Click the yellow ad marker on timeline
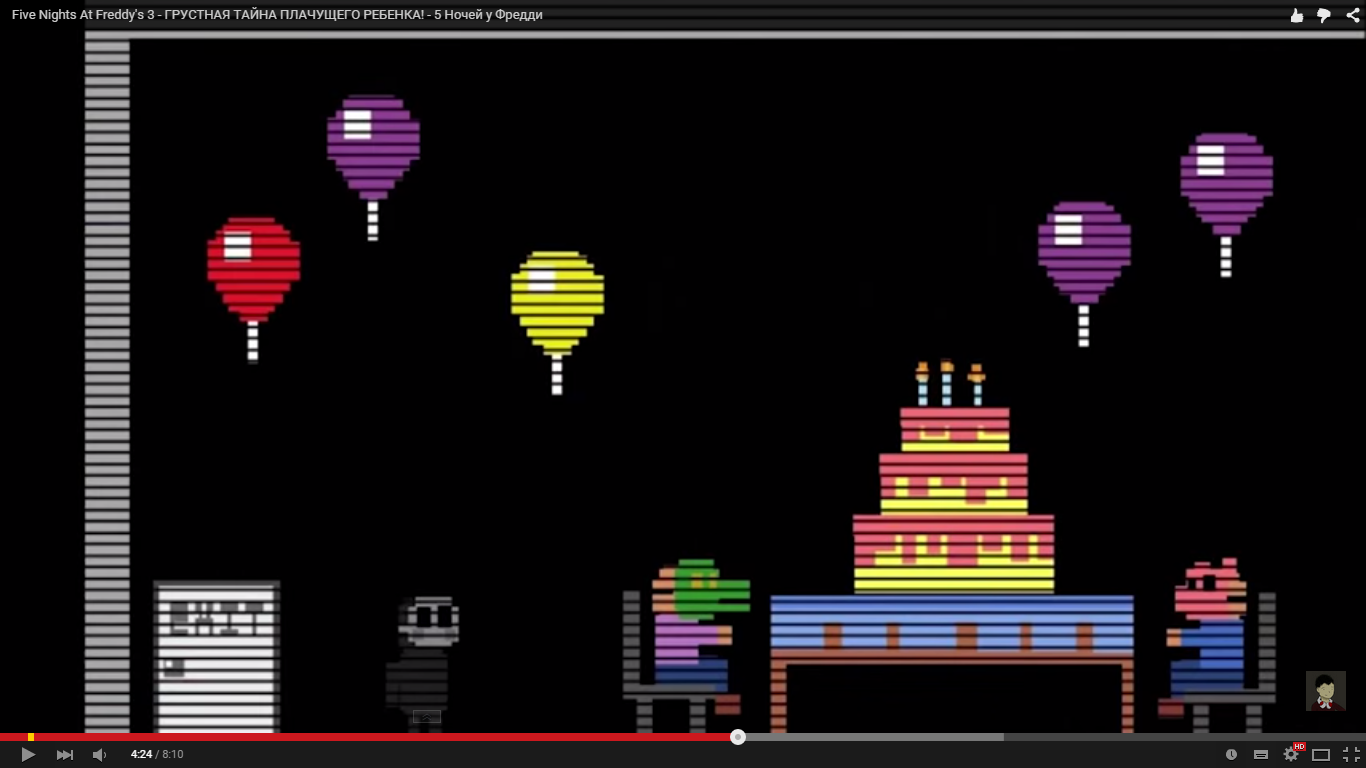Screen dimensions: 1366x768 (x=31, y=737)
